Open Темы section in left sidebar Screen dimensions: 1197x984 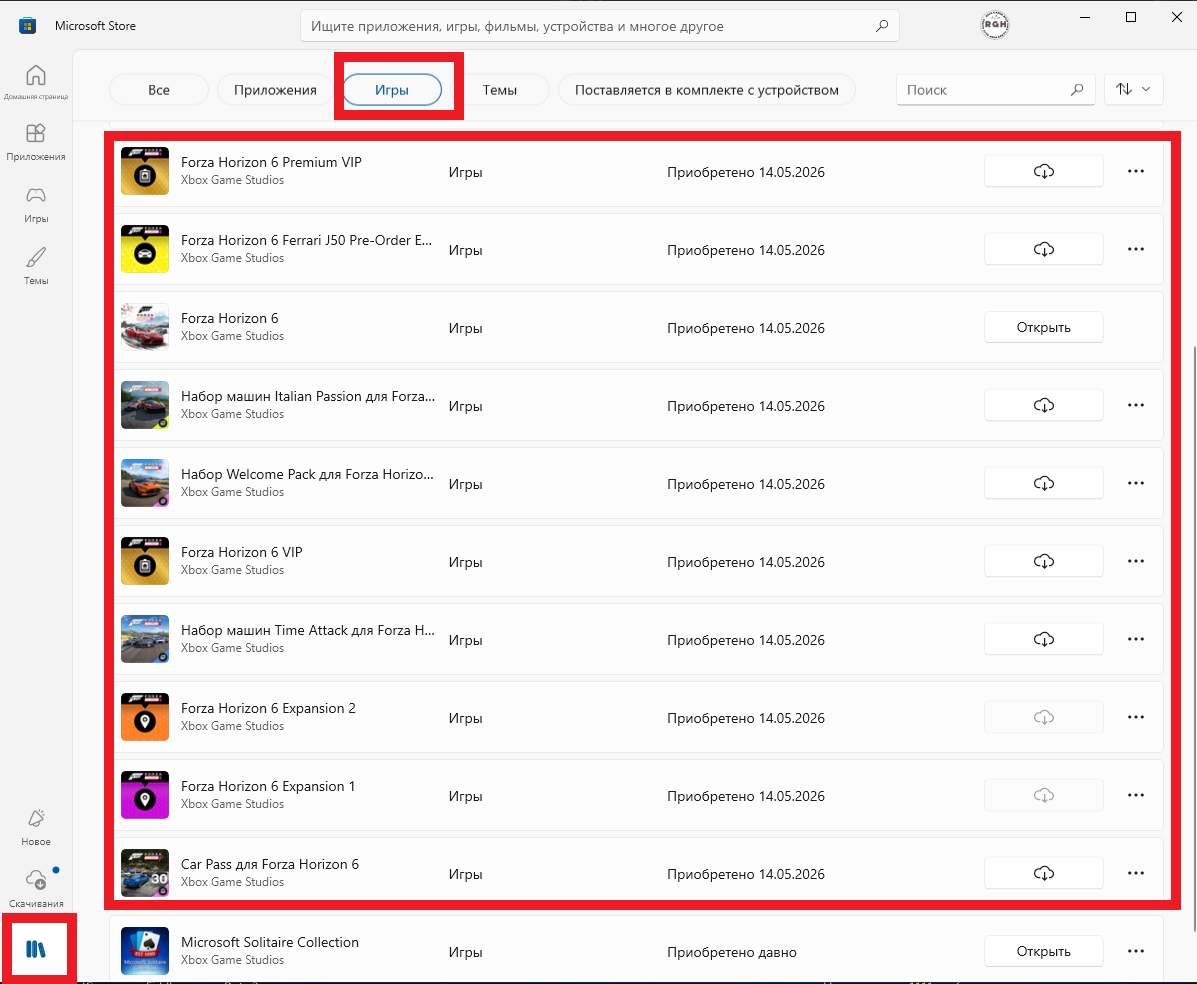click(x=36, y=266)
